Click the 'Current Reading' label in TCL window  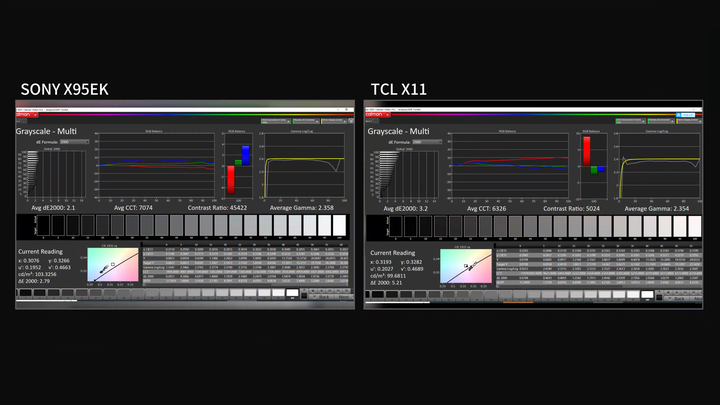393,253
